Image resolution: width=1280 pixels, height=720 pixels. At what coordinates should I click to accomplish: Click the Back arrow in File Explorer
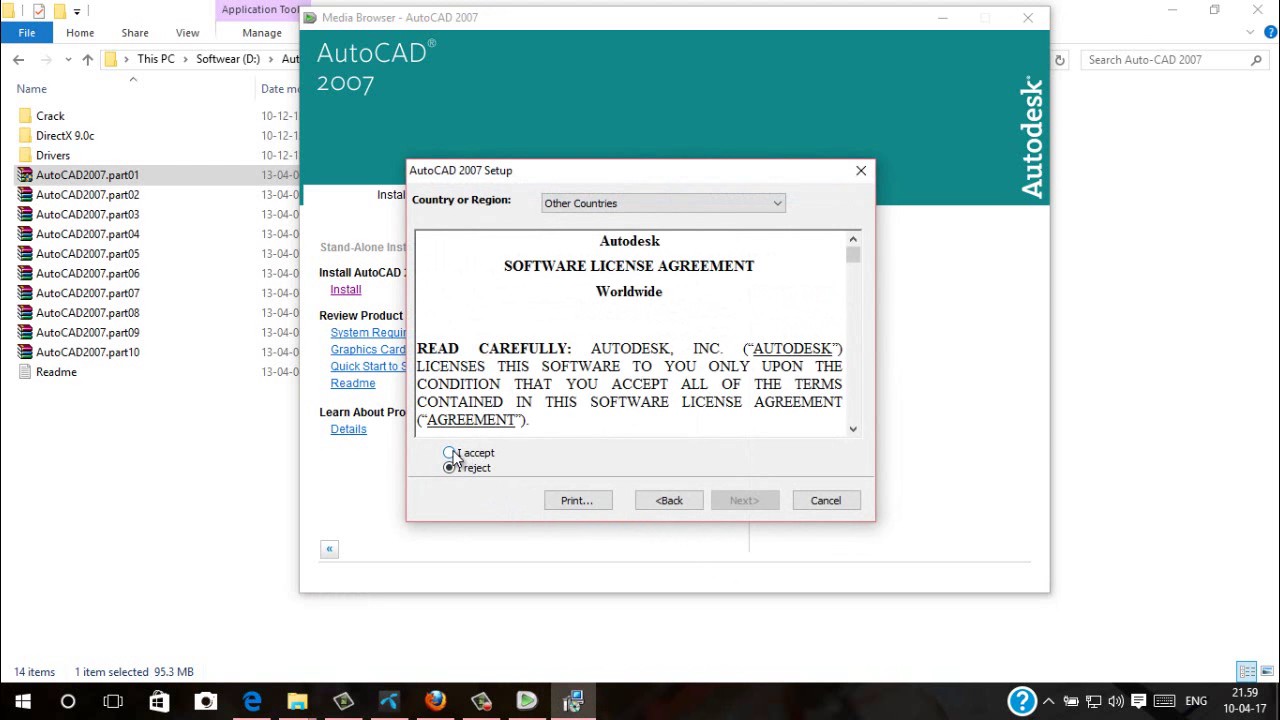coord(18,60)
